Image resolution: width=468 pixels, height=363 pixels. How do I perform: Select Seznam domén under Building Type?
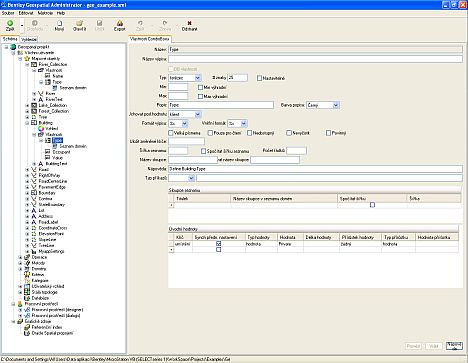pyautogui.click(x=73, y=146)
